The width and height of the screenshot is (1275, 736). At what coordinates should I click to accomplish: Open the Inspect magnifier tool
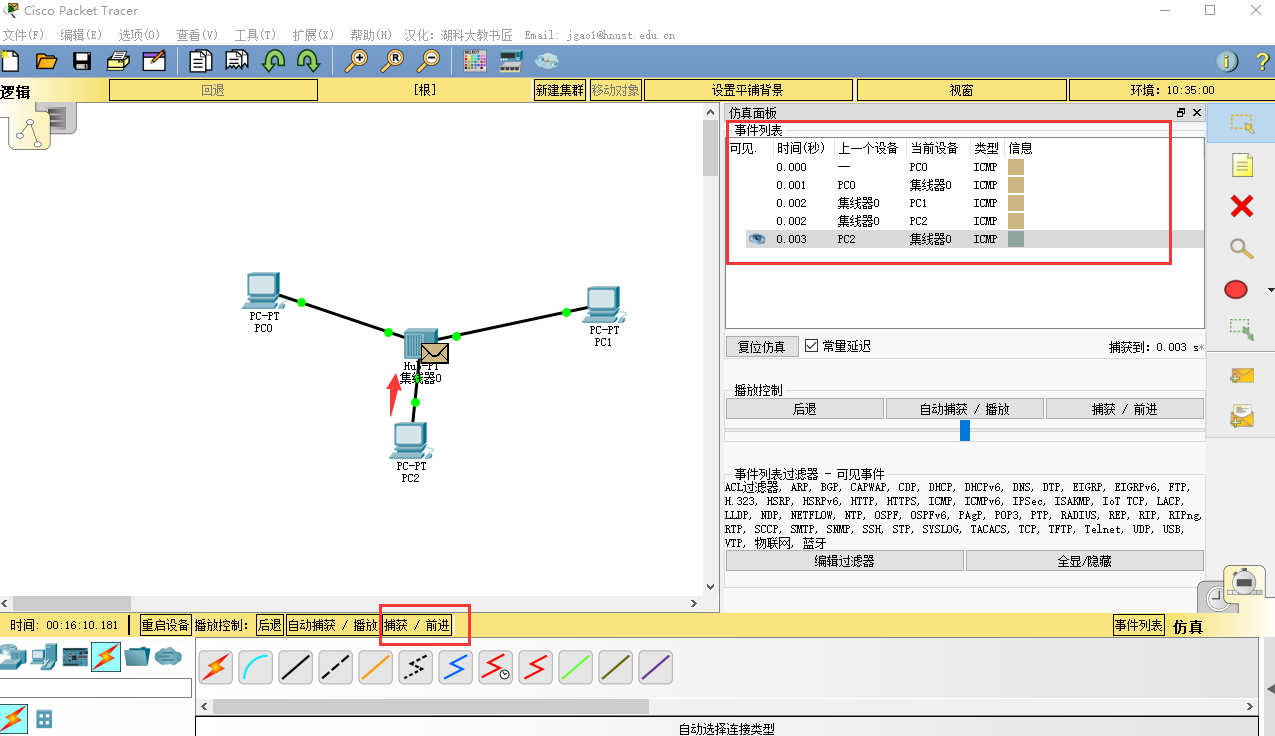coord(1240,248)
